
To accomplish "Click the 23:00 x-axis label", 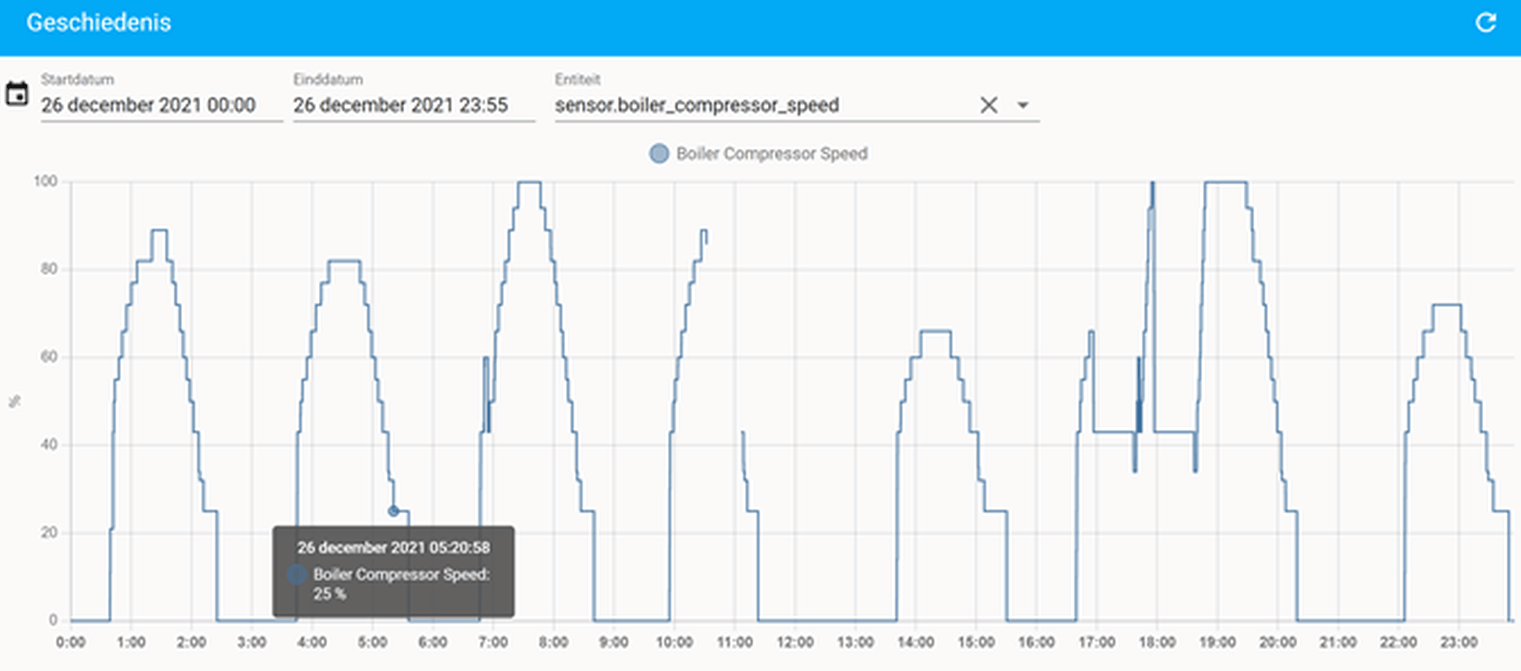I will click(1459, 642).
